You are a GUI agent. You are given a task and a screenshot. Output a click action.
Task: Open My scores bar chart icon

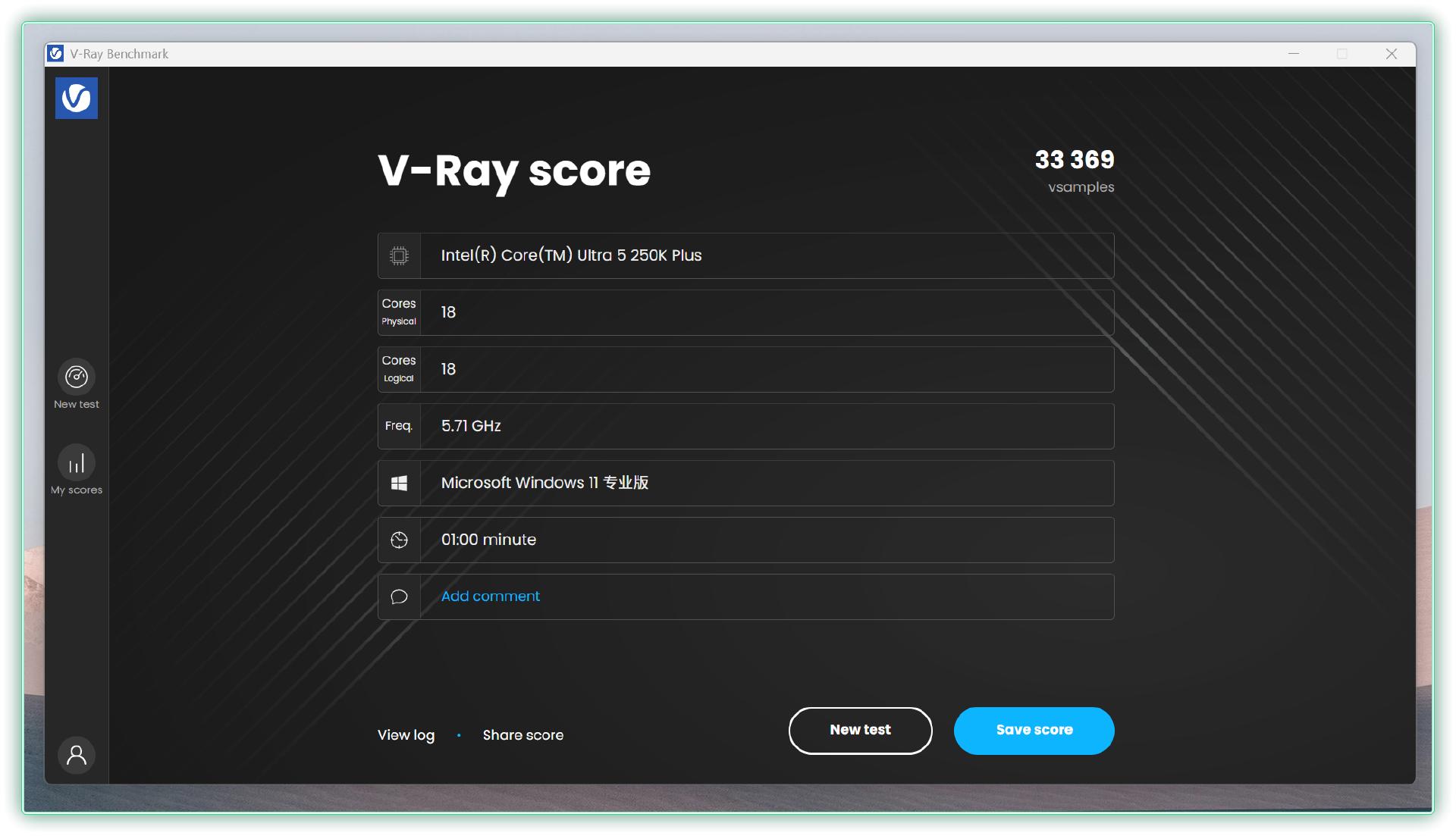[77, 463]
